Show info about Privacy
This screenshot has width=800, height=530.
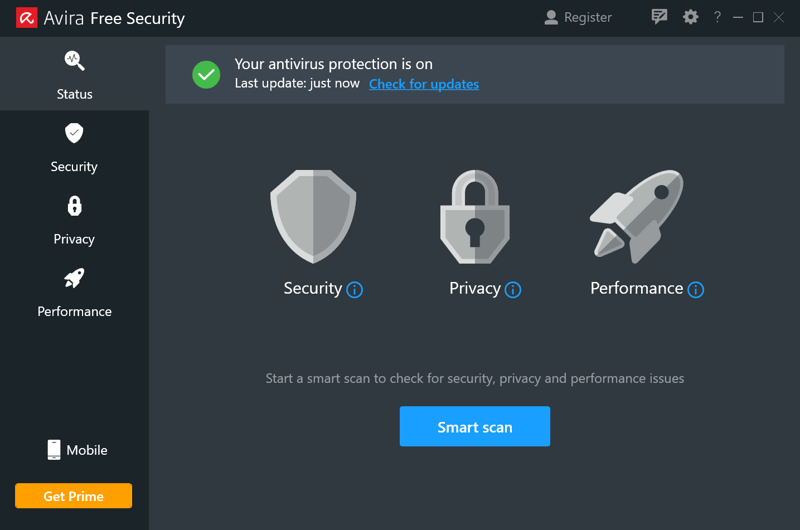[x=513, y=290]
